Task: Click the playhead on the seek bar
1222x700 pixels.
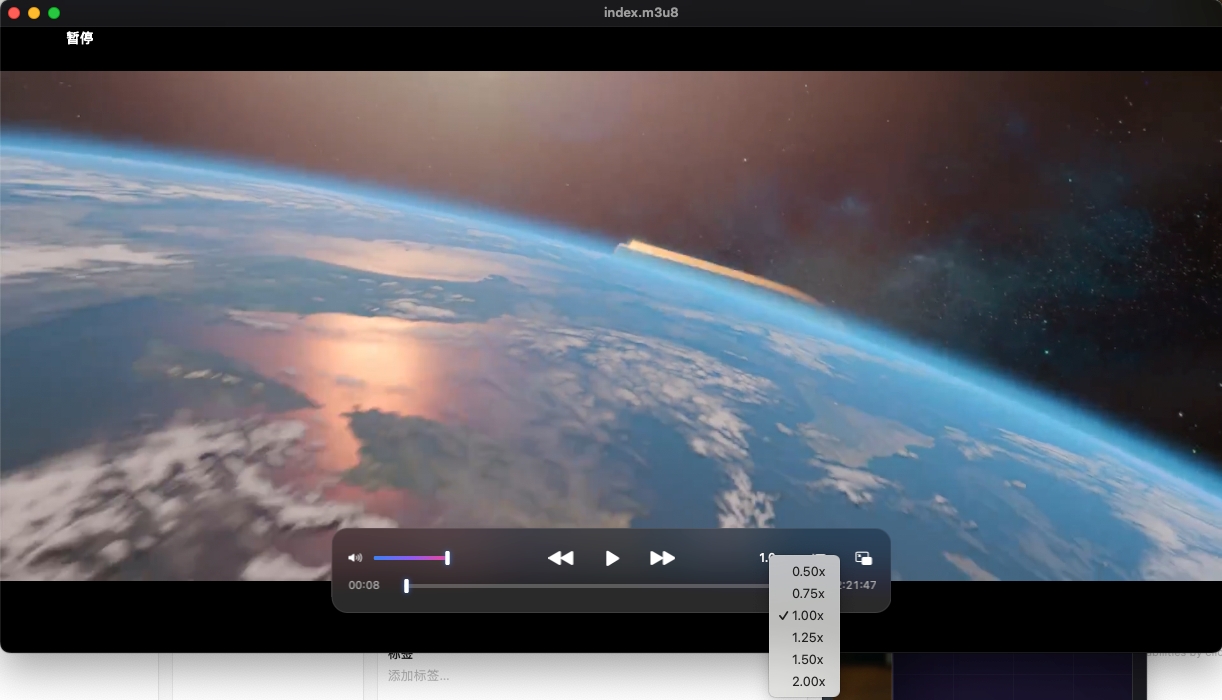Action: (406, 586)
